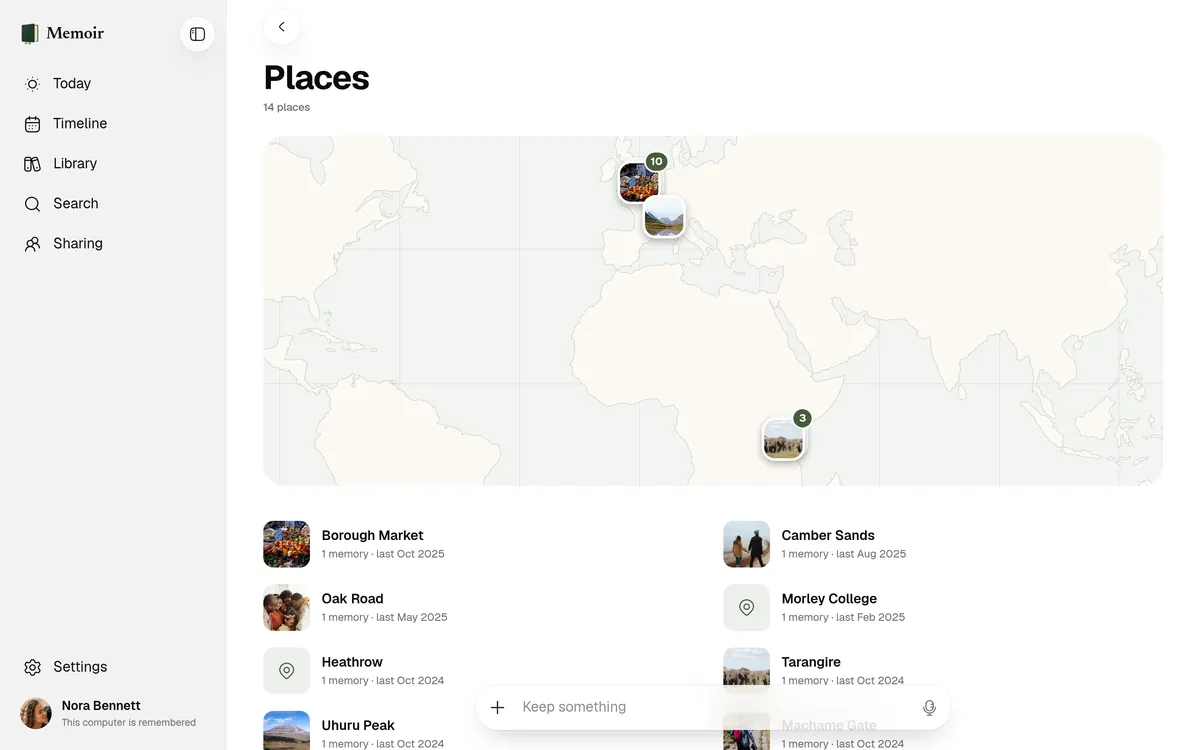Open Timeline in the sidebar

113,124
